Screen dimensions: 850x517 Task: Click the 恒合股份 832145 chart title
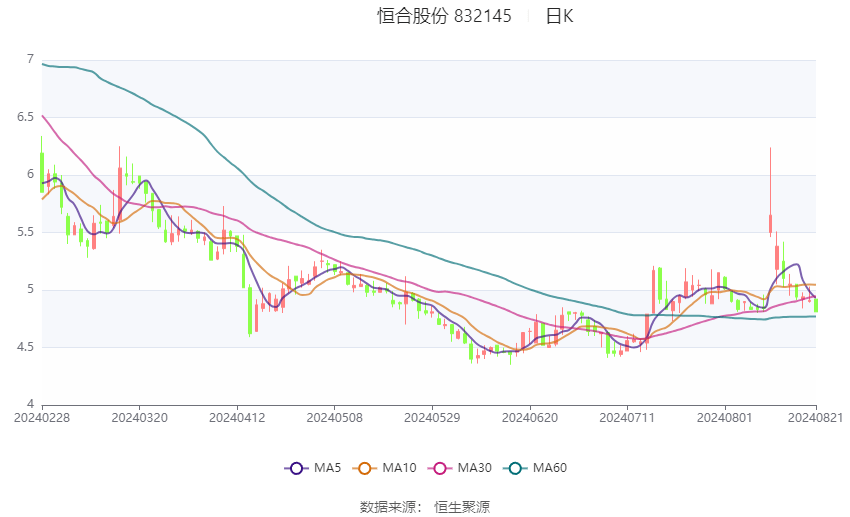tap(444, 16)
